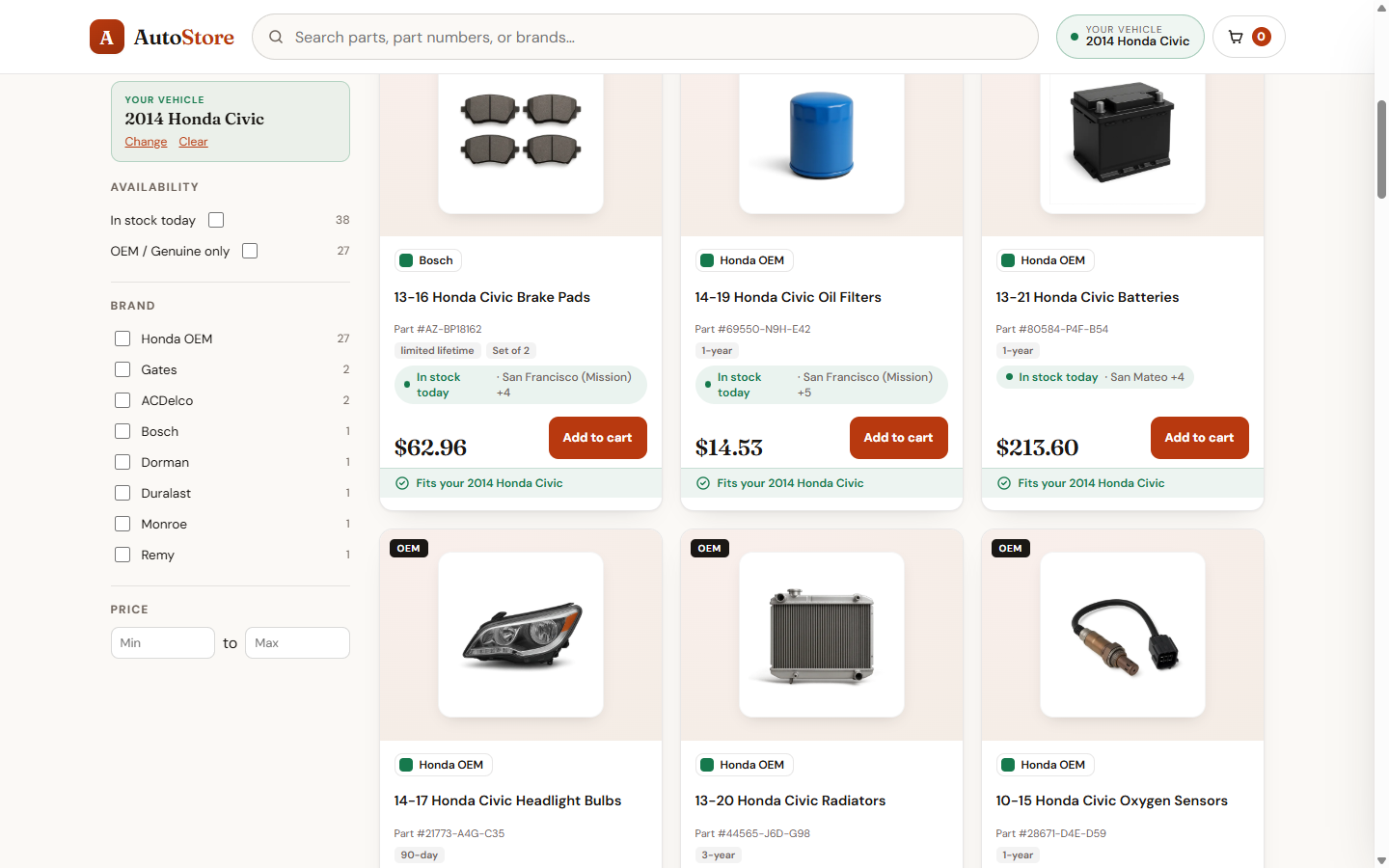Click the car battery product image

[1123, 132]
